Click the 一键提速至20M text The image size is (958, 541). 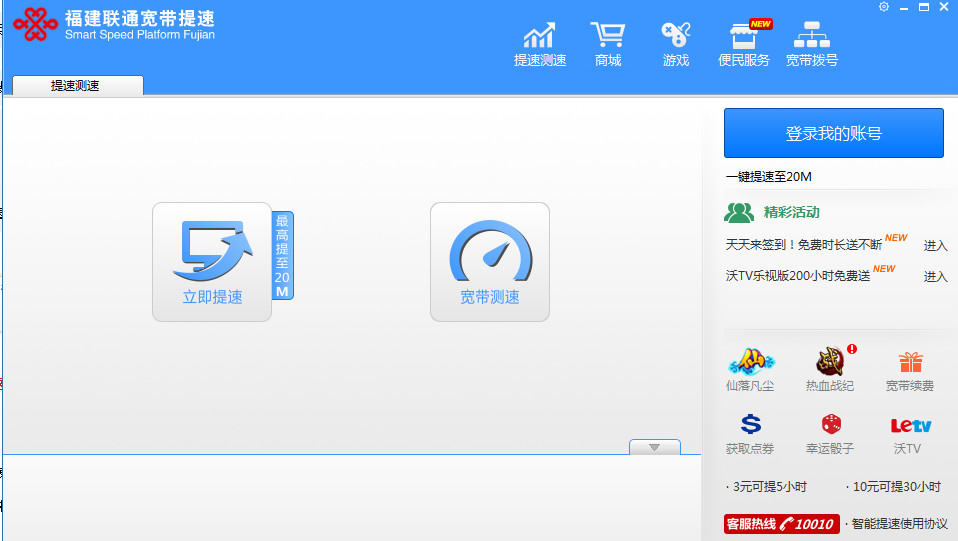pos(769,177)
